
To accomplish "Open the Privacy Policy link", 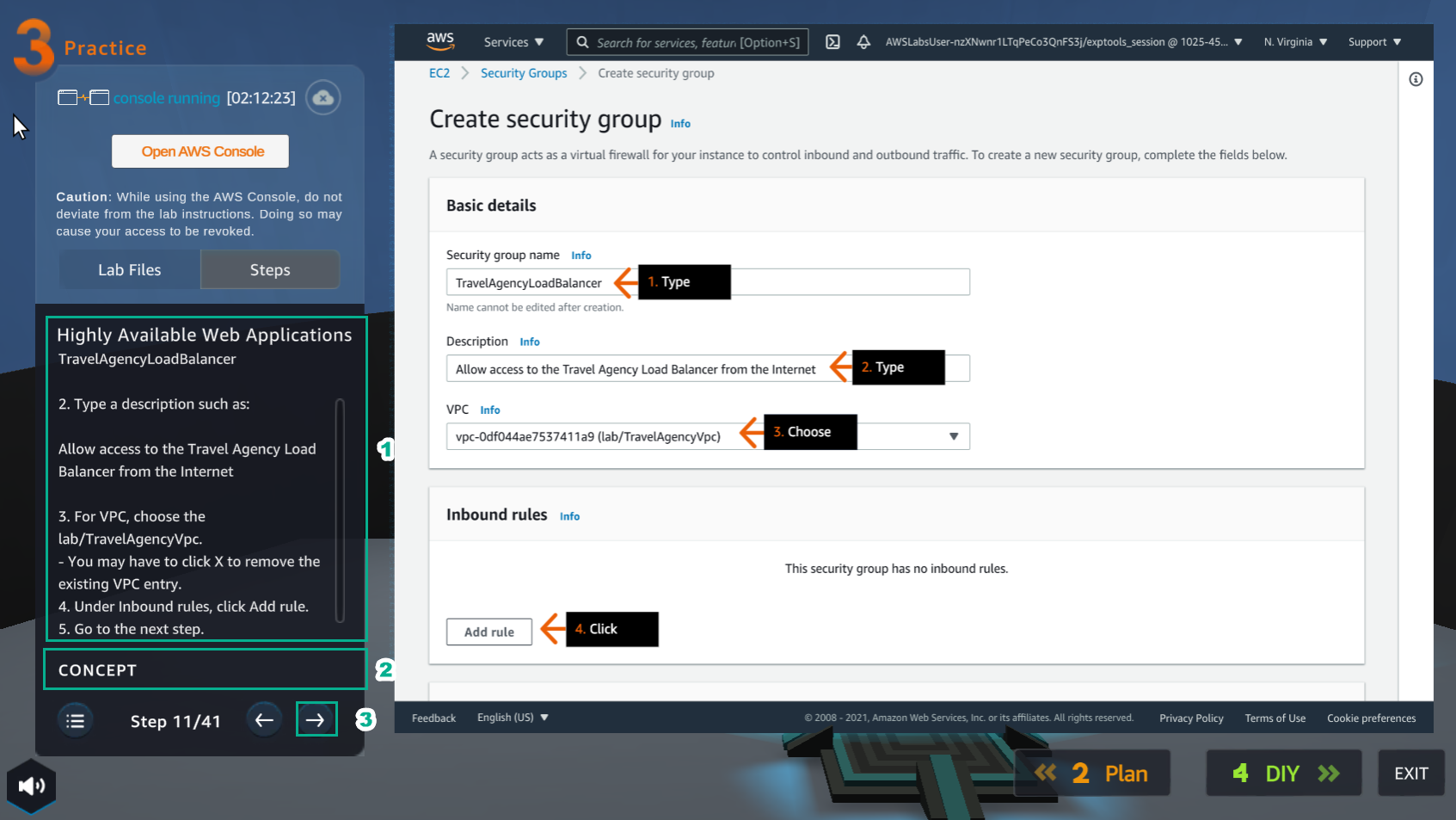I will [1191, 718].
